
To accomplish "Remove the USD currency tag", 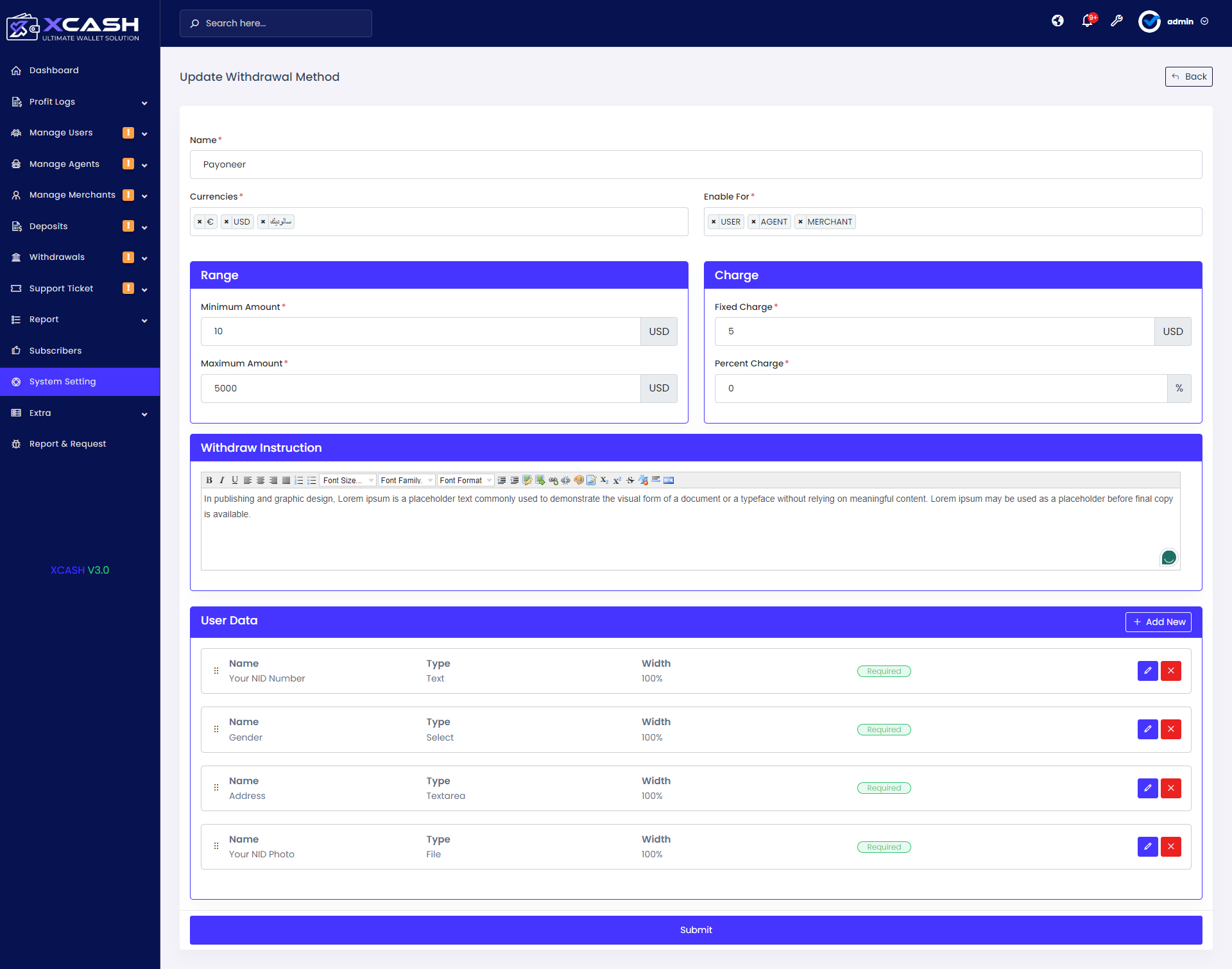I will coord(227,222).
